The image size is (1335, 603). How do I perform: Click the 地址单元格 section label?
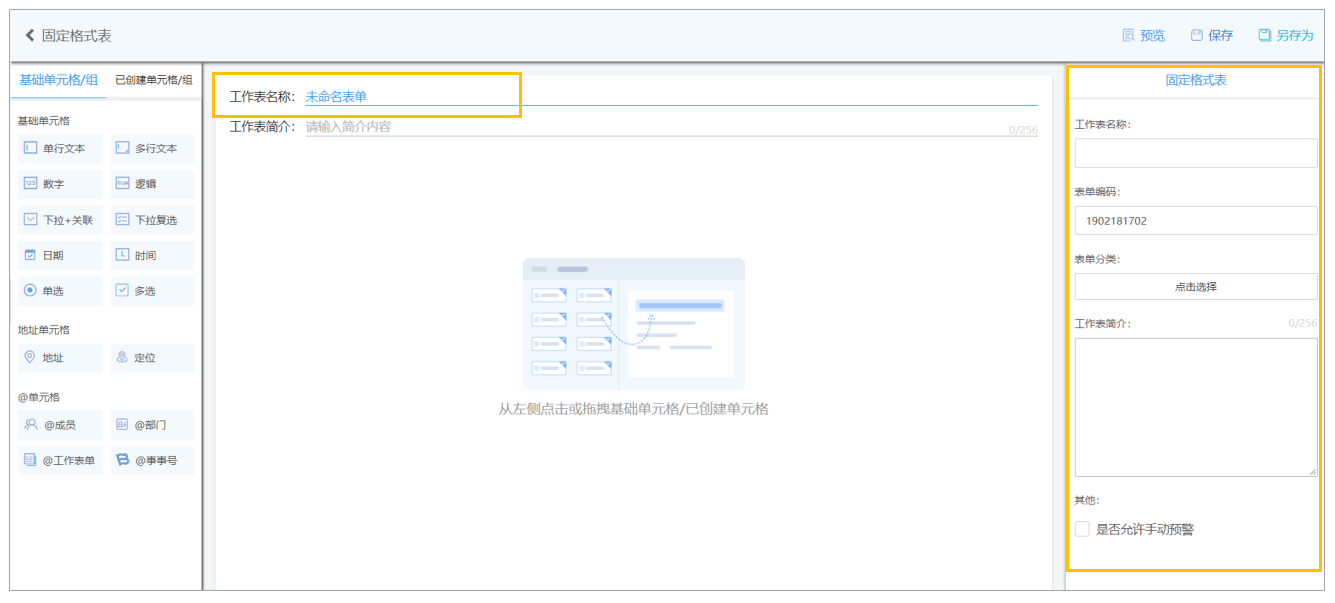(43, 330)
